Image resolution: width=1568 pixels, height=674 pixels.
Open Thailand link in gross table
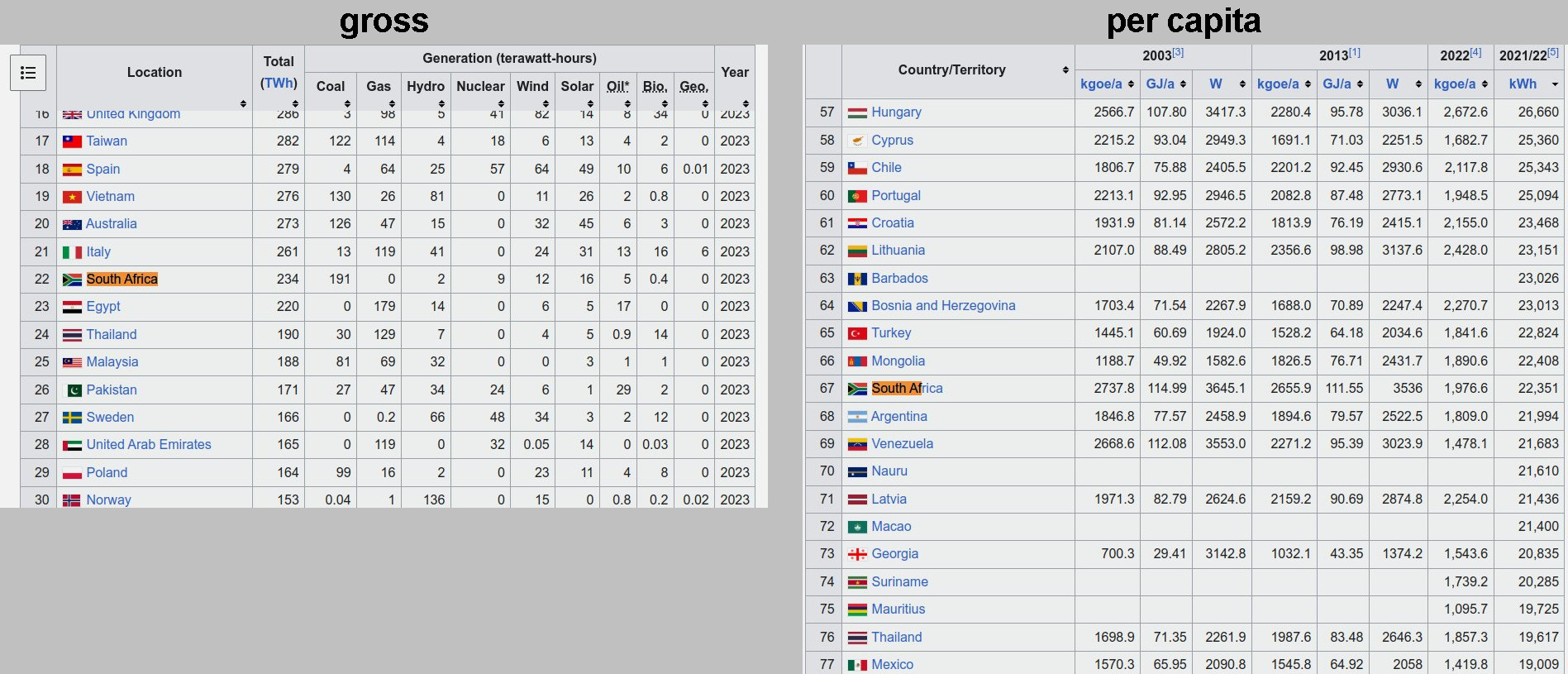tap(112, 335)
